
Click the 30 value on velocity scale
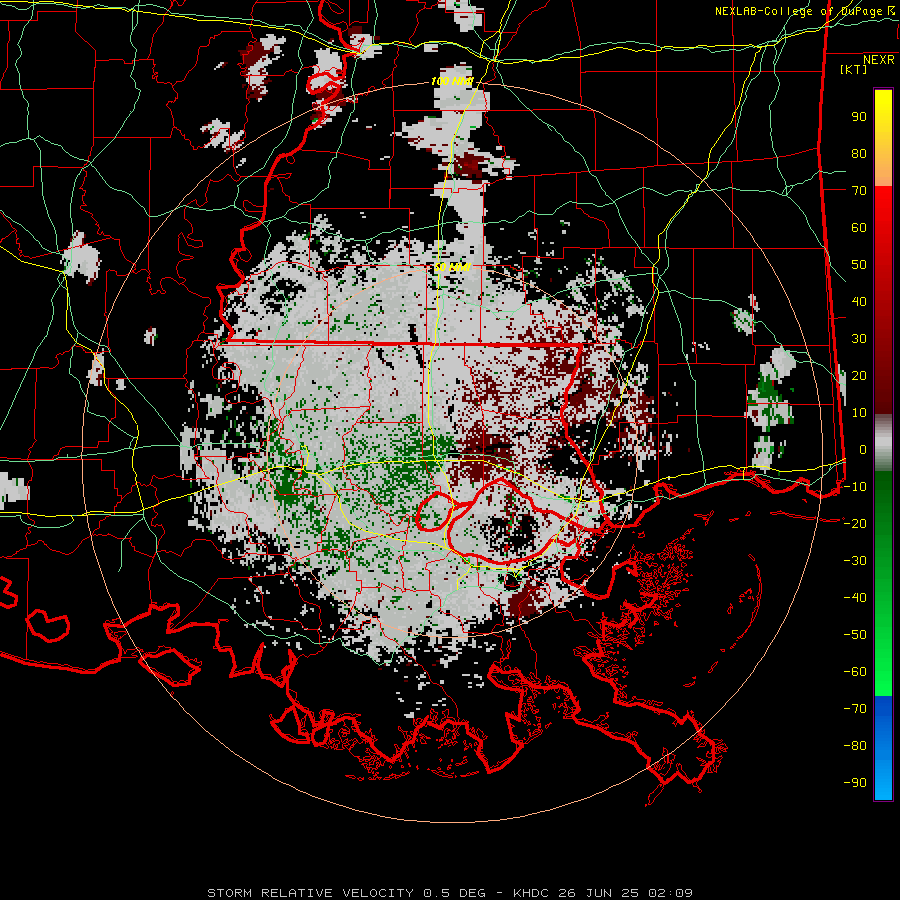coord(859,339)
